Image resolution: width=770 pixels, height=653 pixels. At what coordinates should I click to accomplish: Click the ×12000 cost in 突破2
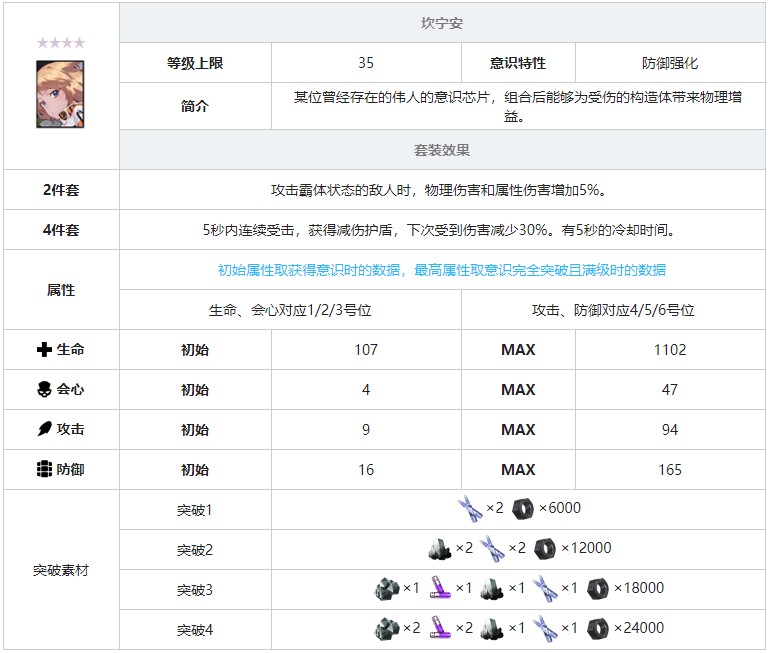[x=586, y=547]
